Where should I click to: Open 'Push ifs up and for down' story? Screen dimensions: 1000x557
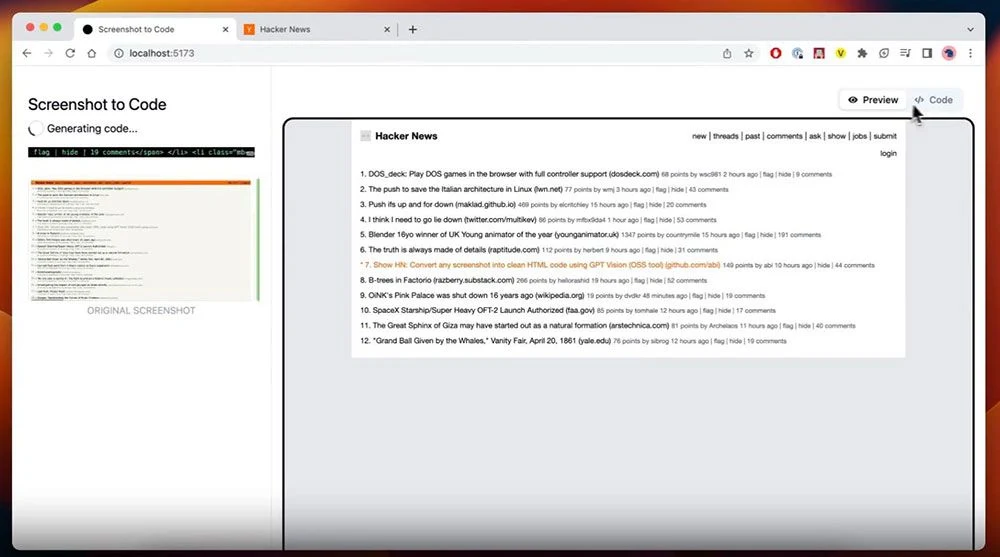click(x=442, y=205)
